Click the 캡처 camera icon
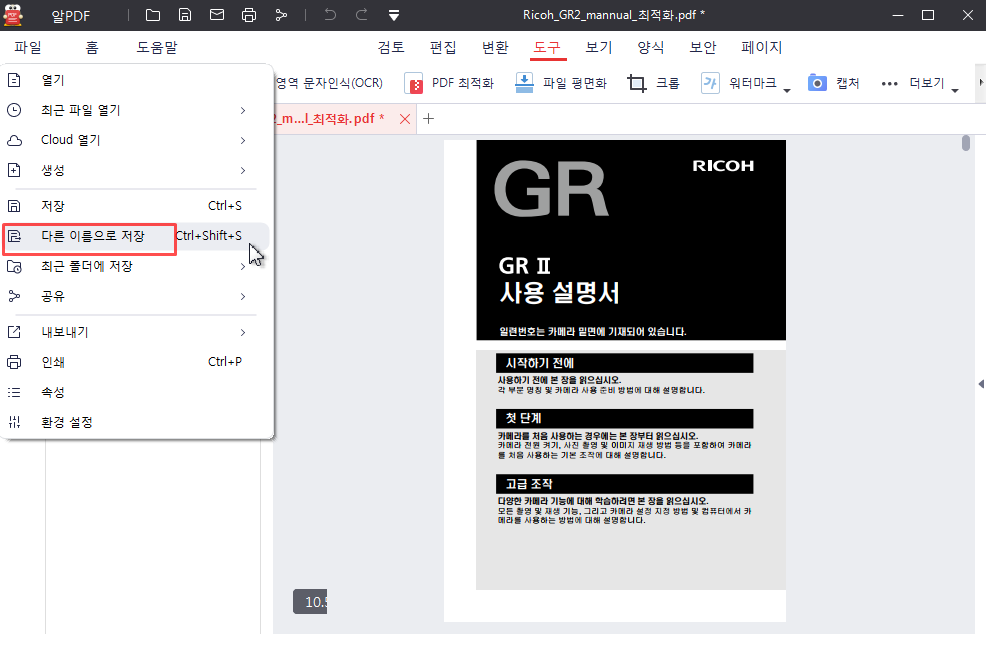Viewport: 986px width, 659px height. coord(817,82)
